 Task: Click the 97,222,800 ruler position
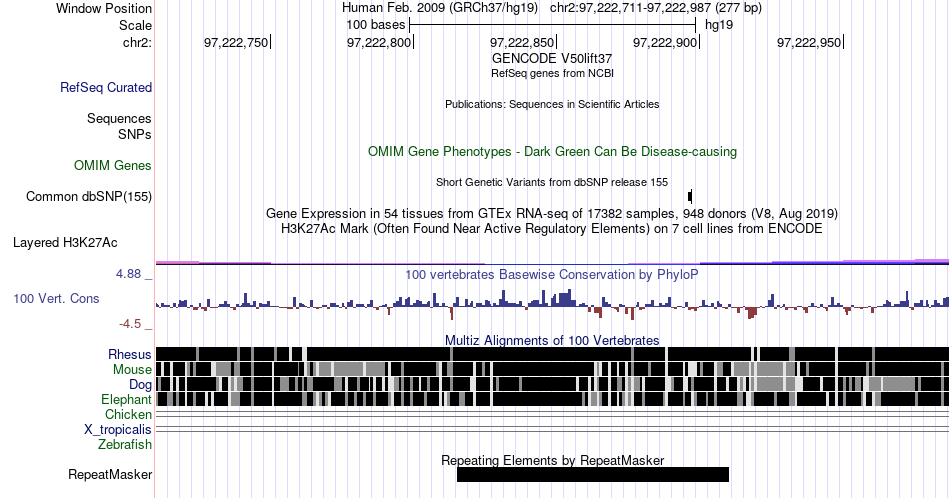pos(380,42)
